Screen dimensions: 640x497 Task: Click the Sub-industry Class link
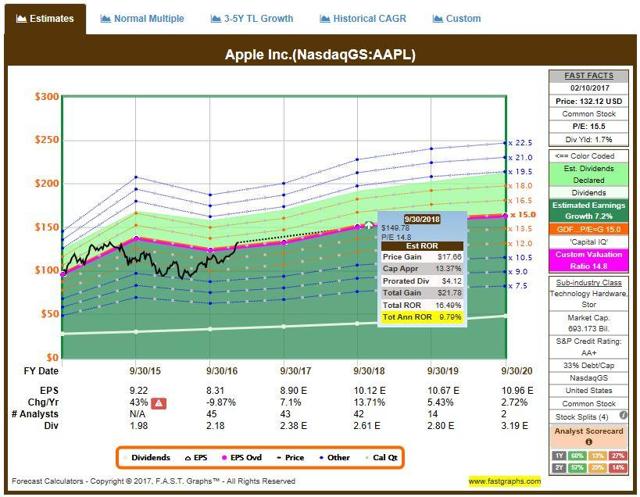(589, 283)
